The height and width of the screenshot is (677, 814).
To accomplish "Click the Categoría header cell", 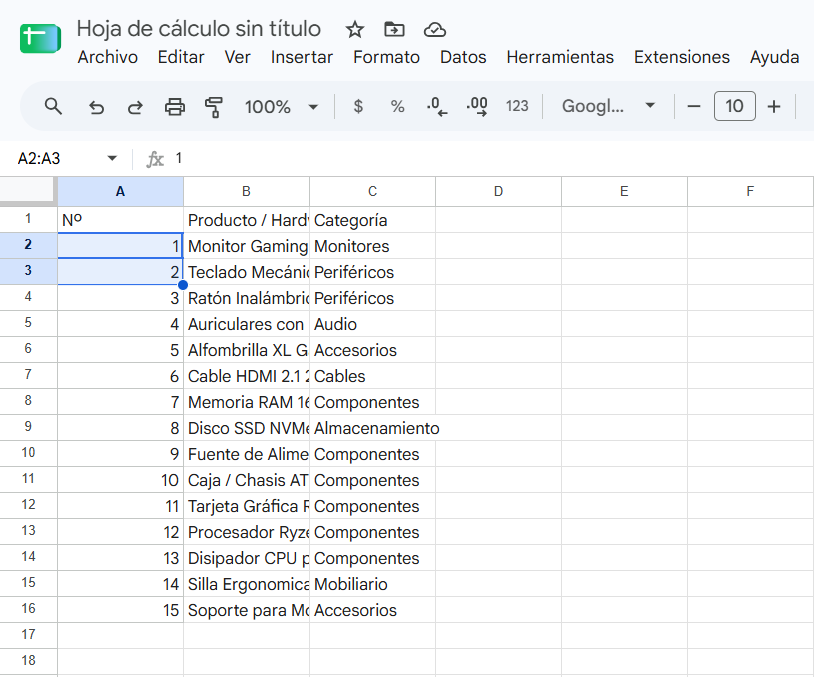I will pos(372,220).
